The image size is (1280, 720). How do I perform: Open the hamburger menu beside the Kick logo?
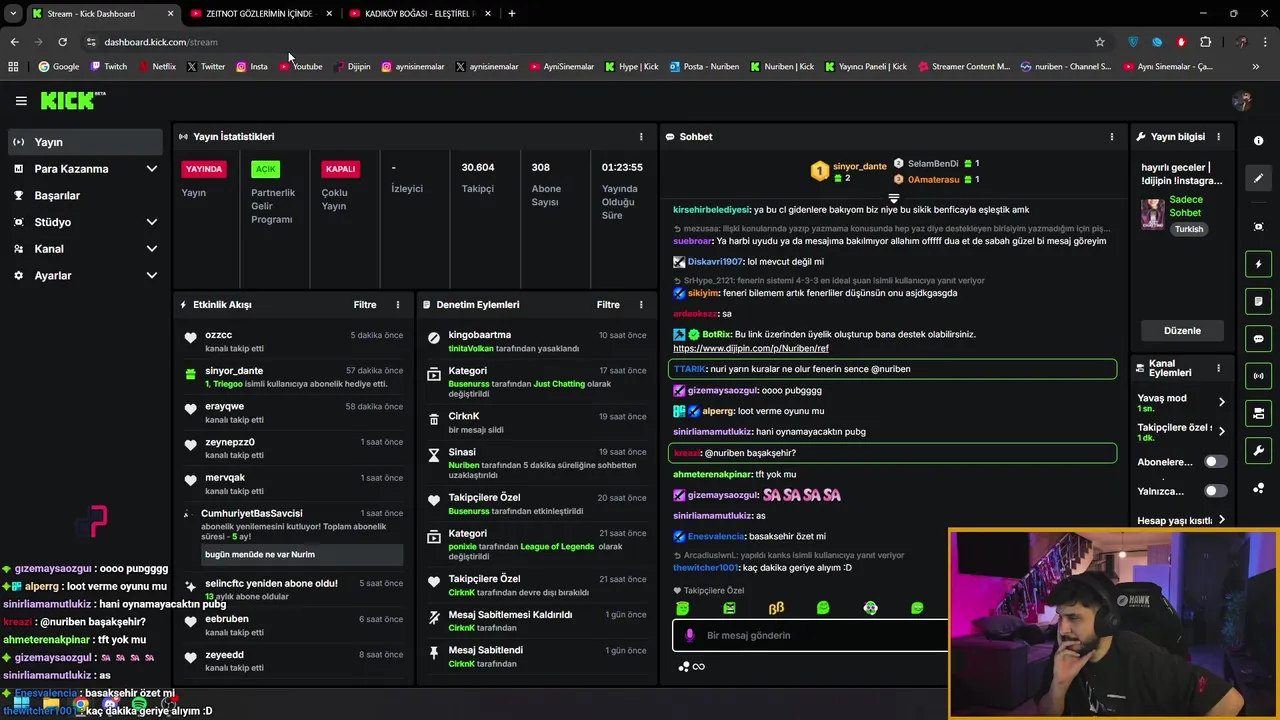[x=21, y=101]
